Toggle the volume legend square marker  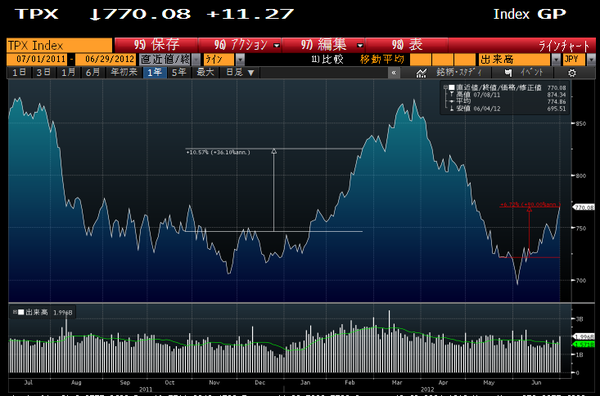[x=21, y=312]
